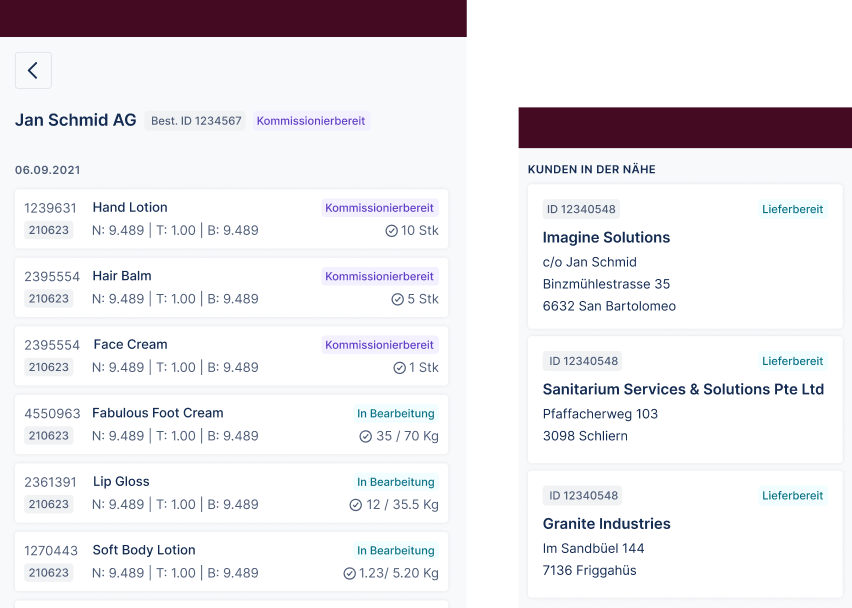Click the Jan Schmid AG heading
Viewport: 852px width, 608px height.
pos(76,120)
